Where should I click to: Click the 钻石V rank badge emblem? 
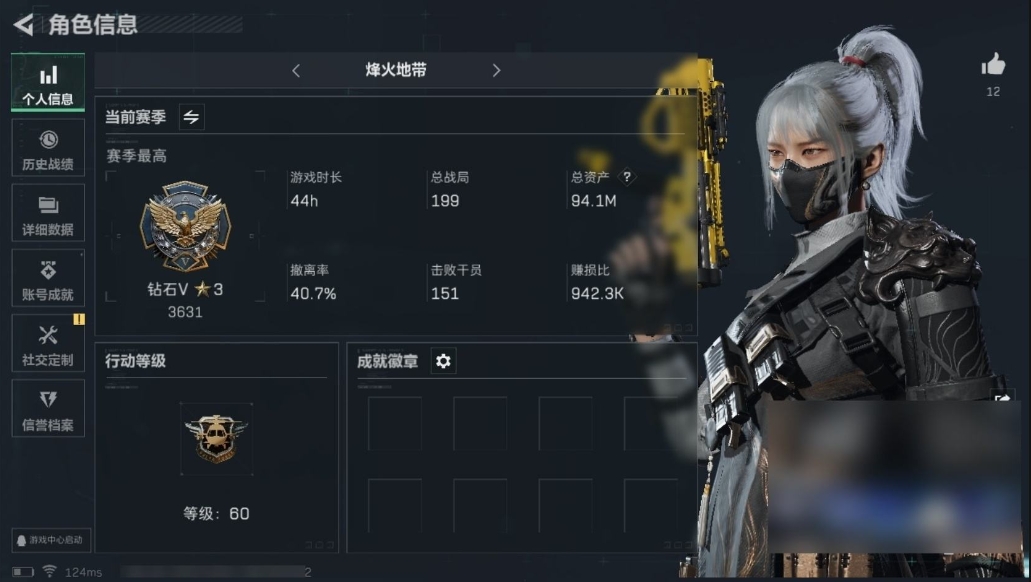(185, 226)
